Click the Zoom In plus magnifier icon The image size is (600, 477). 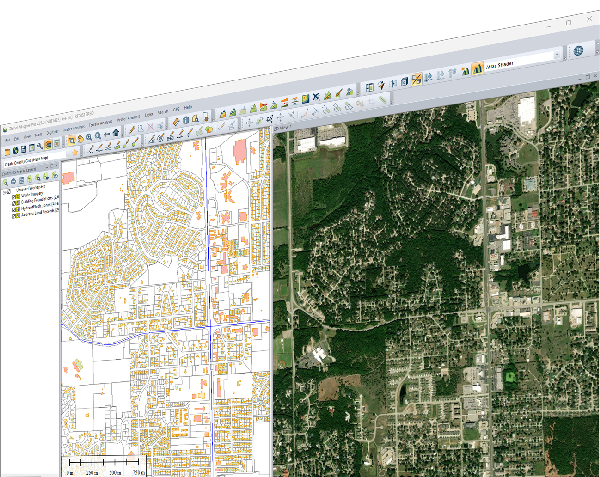coord(89,137)
